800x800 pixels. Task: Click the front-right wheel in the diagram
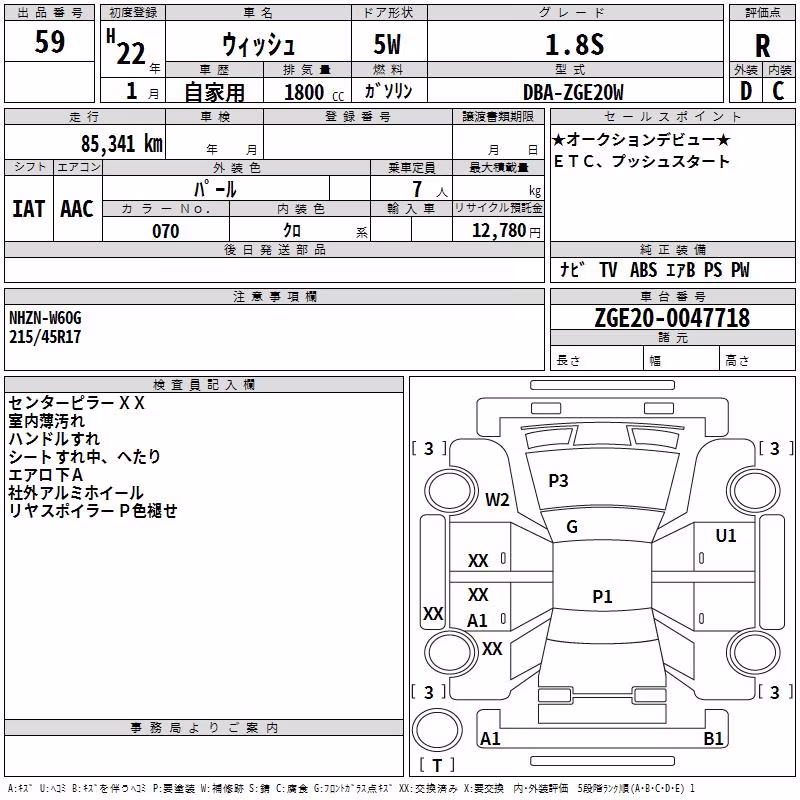click(753, 492)
